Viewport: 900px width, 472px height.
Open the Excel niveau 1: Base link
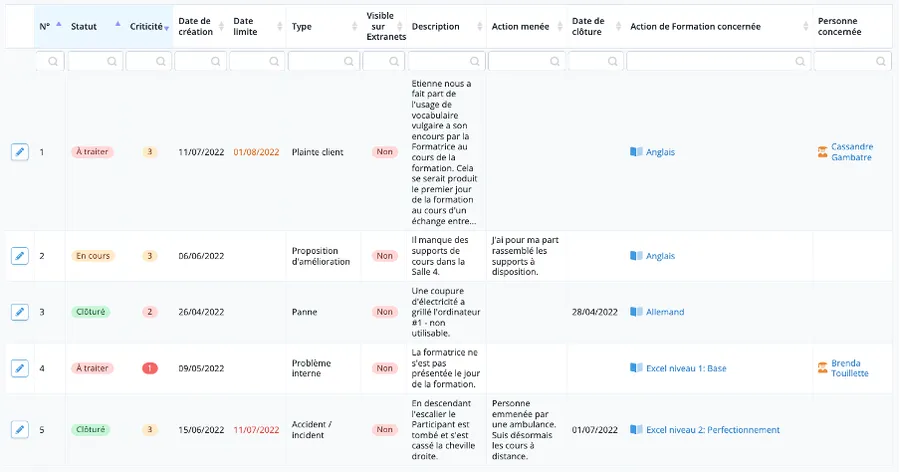[x=686, y=368]
